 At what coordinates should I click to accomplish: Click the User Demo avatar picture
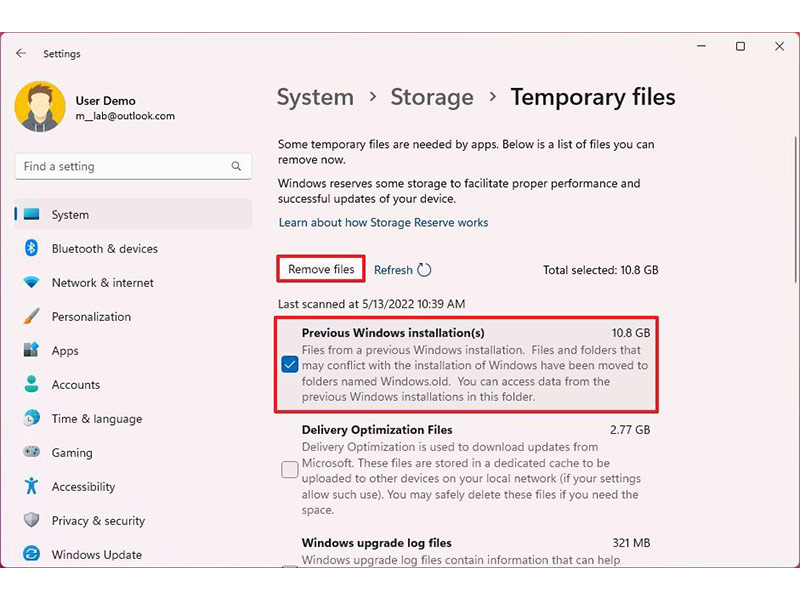click(x=40, y=107)
